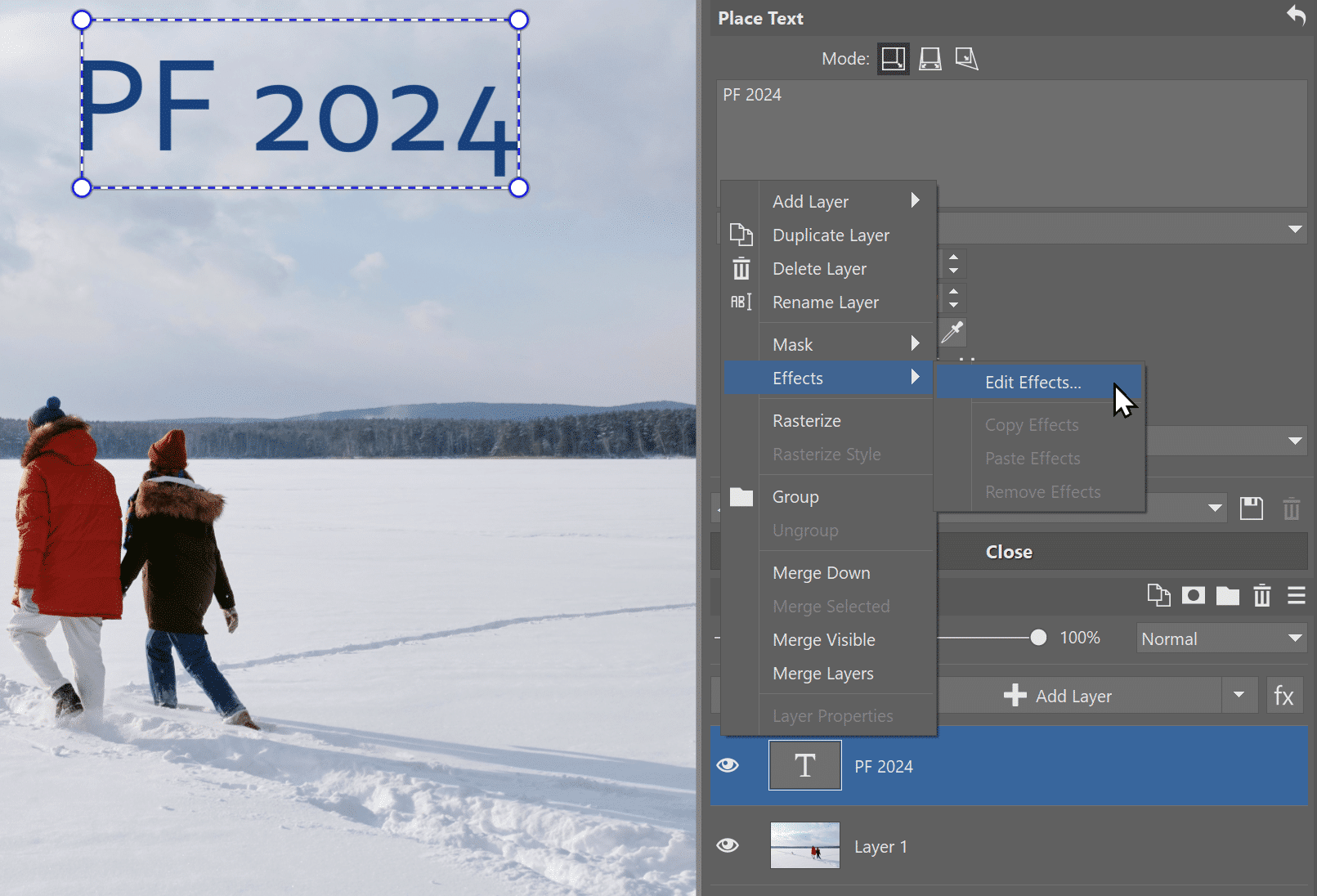
Task: Click the layer mask icon in layers toolbar
Action: (1193, 595)
